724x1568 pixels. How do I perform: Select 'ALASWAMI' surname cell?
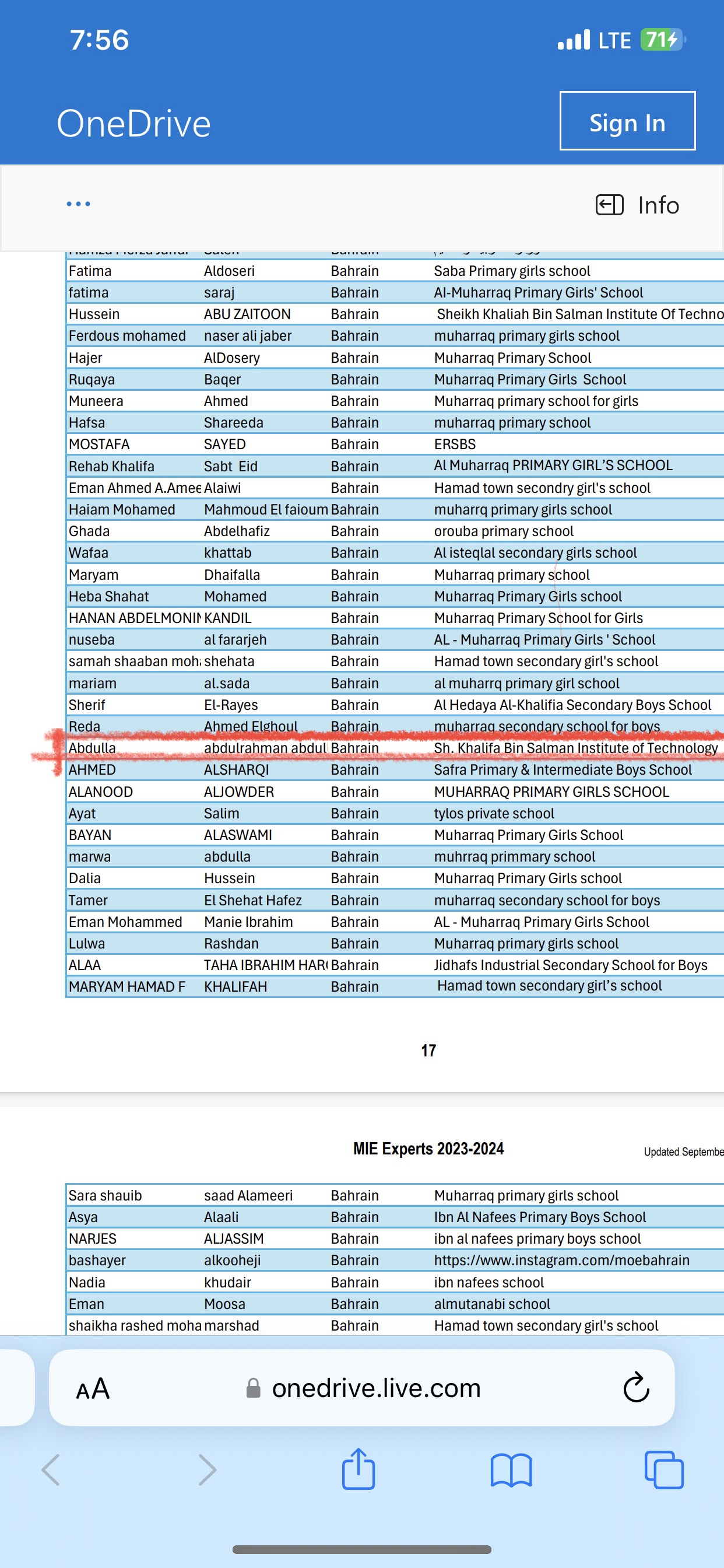coord(238,835)
